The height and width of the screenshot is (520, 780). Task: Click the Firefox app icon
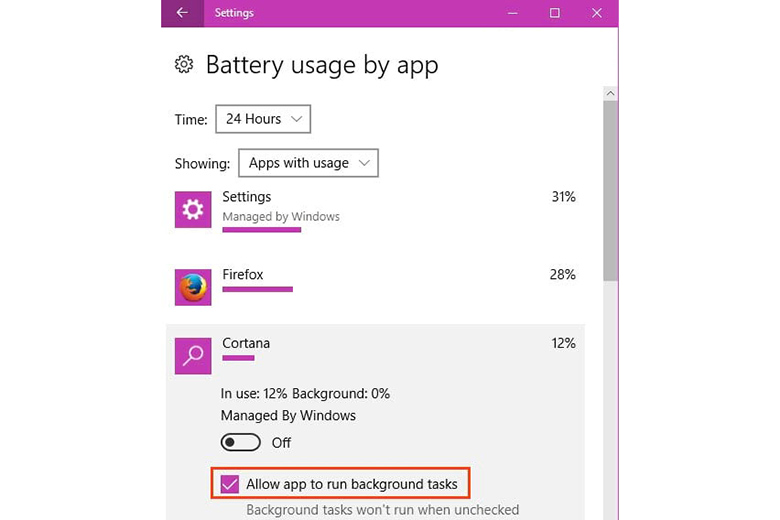(x=193, y=287)
